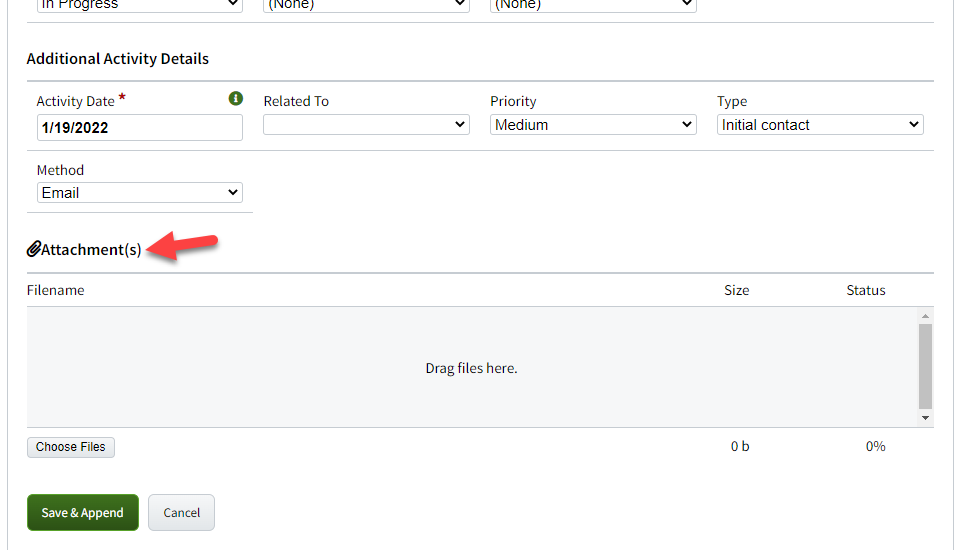961x550 pixels.
Task: Click the Activity Date field showing 1/19/2022
Action: (140, 128)
